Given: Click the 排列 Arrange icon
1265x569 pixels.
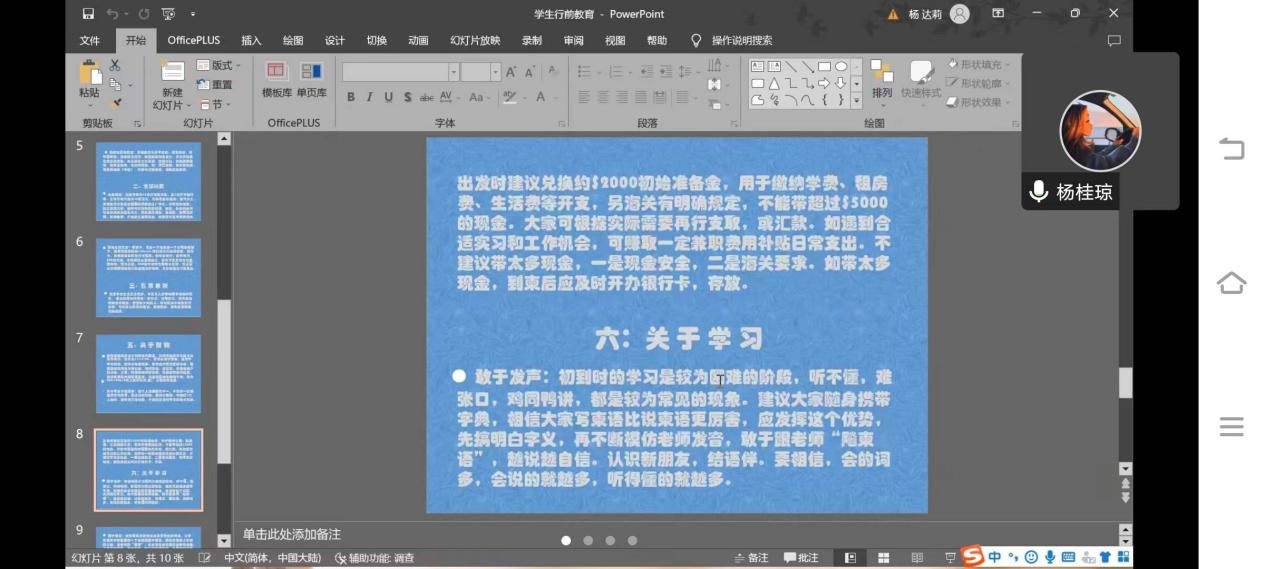Looking at the screenshot, I should pyautogui.click(x=881, y=79).
